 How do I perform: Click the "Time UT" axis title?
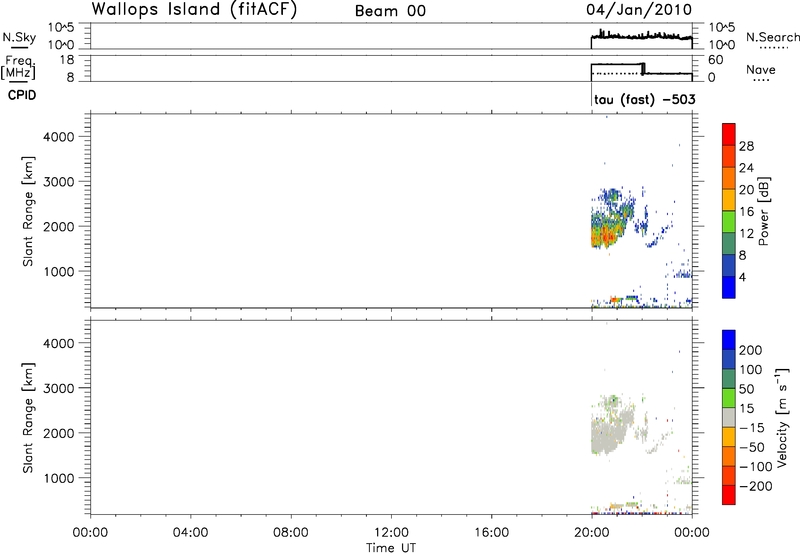tap(391, 547)
